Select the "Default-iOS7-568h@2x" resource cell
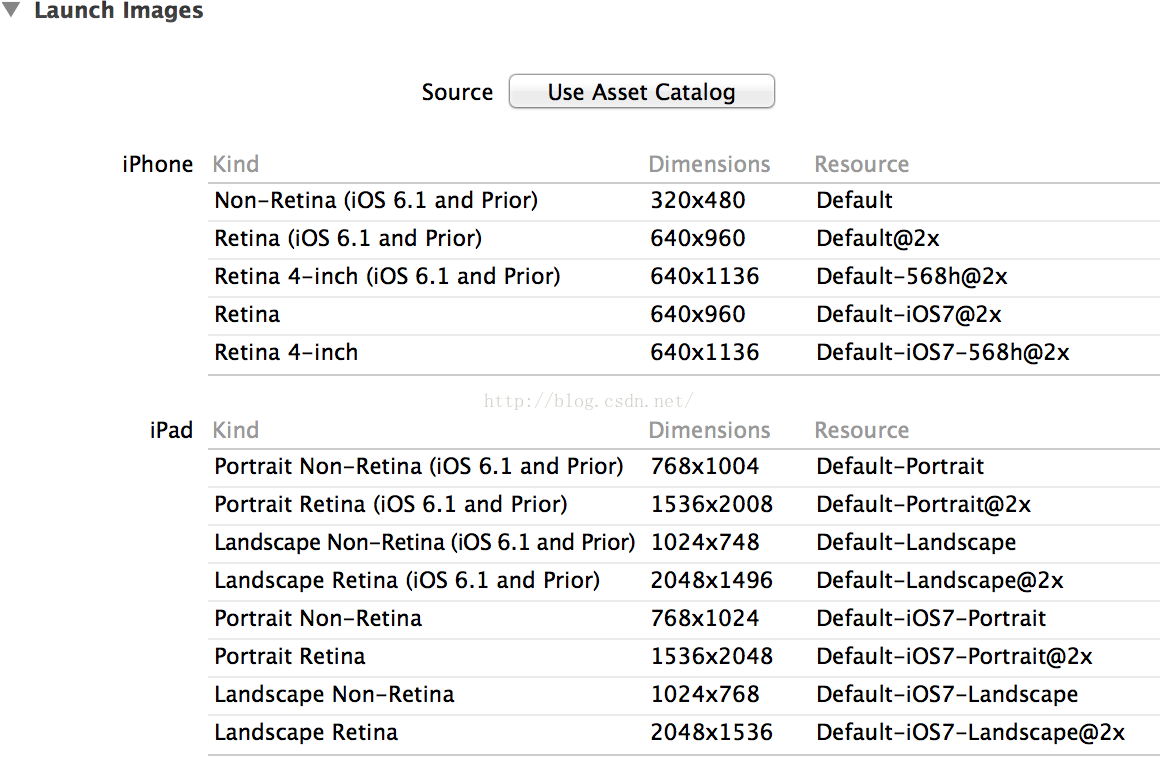The width and height of the screenshot is (1160, 780). (x=943, y=352)
